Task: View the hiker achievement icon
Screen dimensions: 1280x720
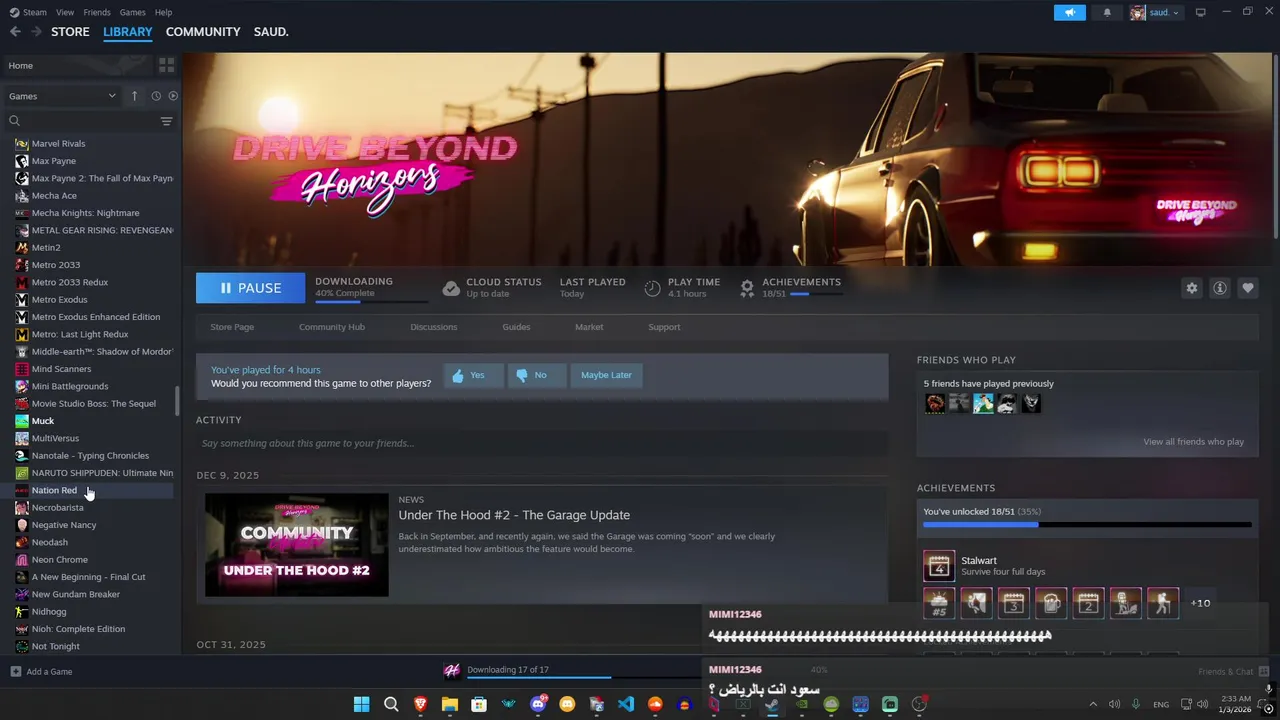Action: click(1163, 603)
